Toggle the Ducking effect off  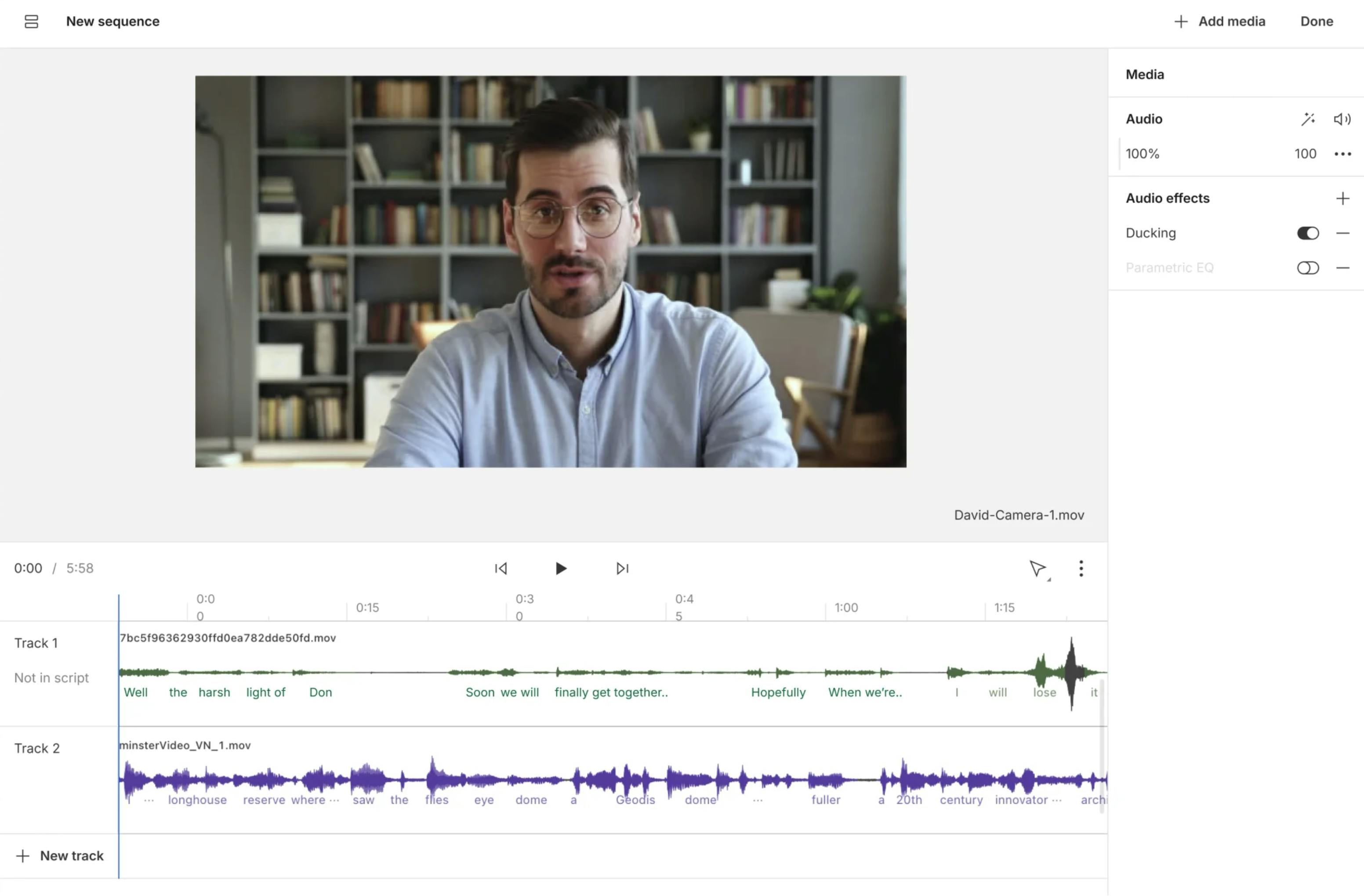pyautogui.click(x=1307, y=233)
